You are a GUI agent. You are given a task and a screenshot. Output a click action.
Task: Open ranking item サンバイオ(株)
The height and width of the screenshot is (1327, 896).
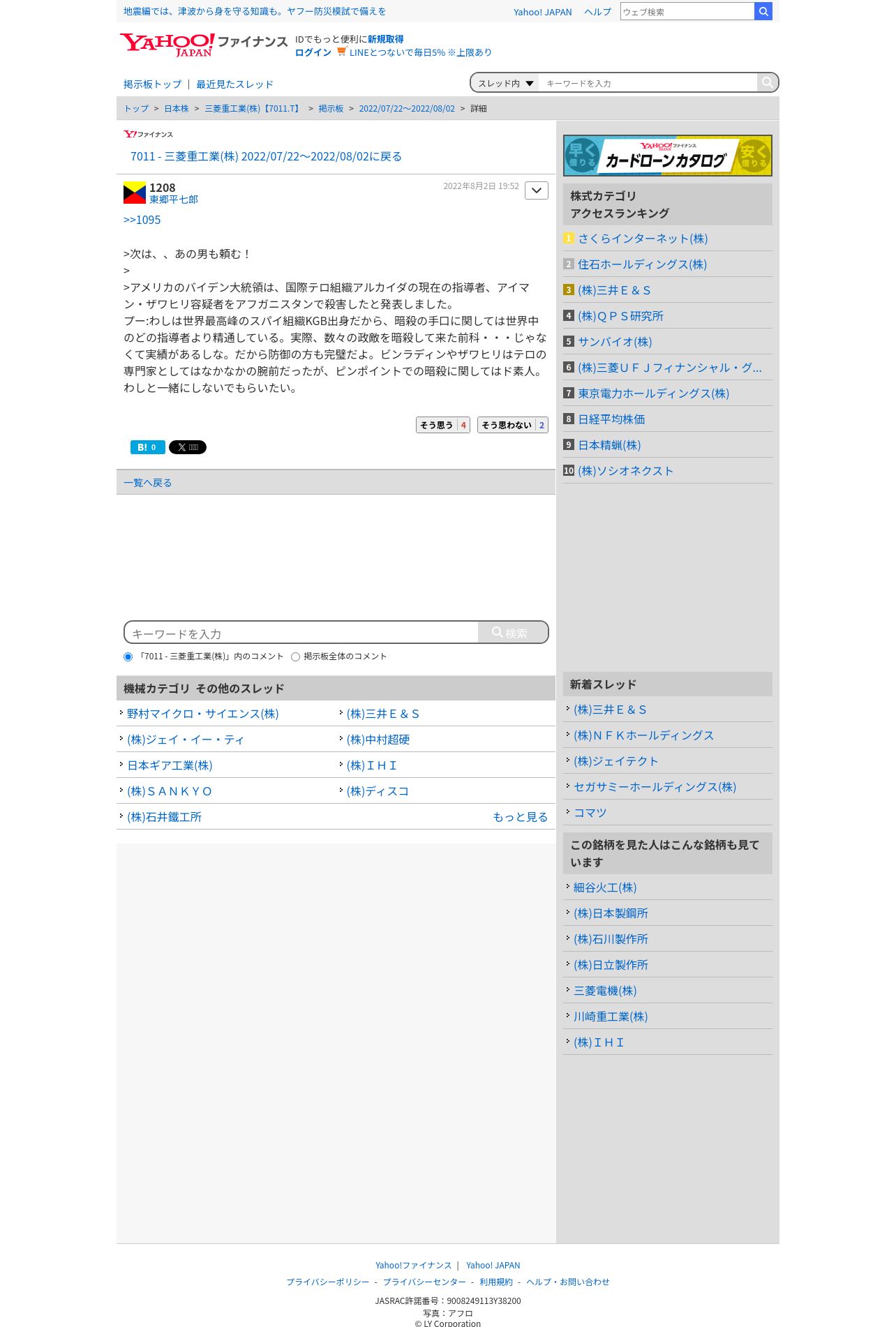click(615, 342)
